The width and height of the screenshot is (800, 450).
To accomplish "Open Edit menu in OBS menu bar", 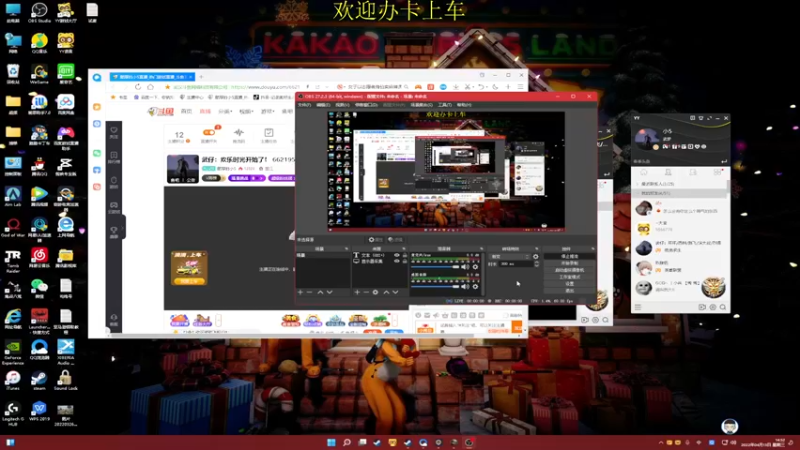I will tap(323, 105).
